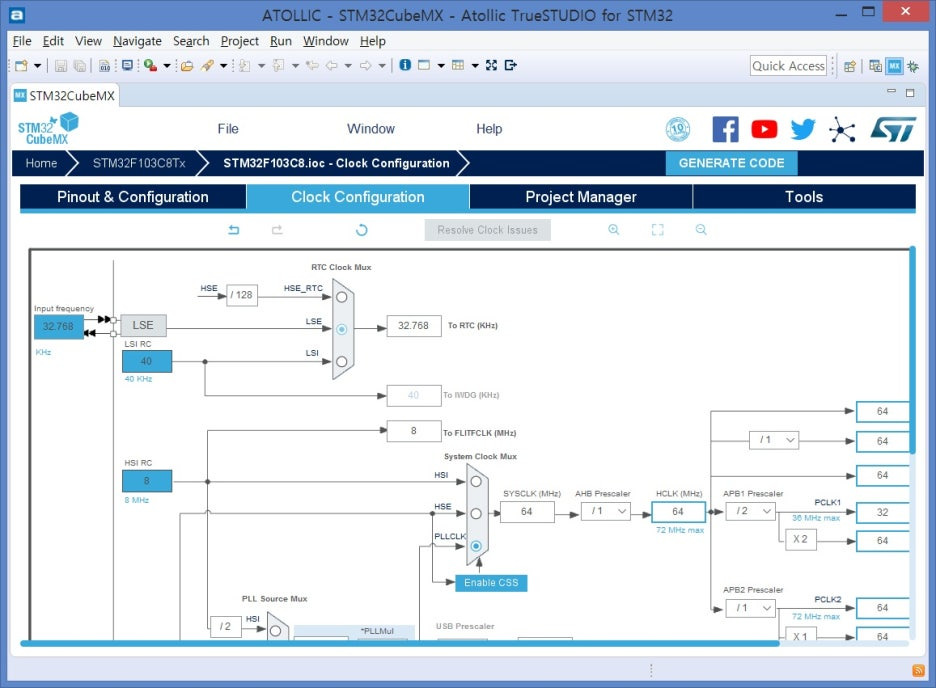The width and height of the screenshot is (936, 688).
Task: Open the Twitter bird icon
Action: point(803,129)
